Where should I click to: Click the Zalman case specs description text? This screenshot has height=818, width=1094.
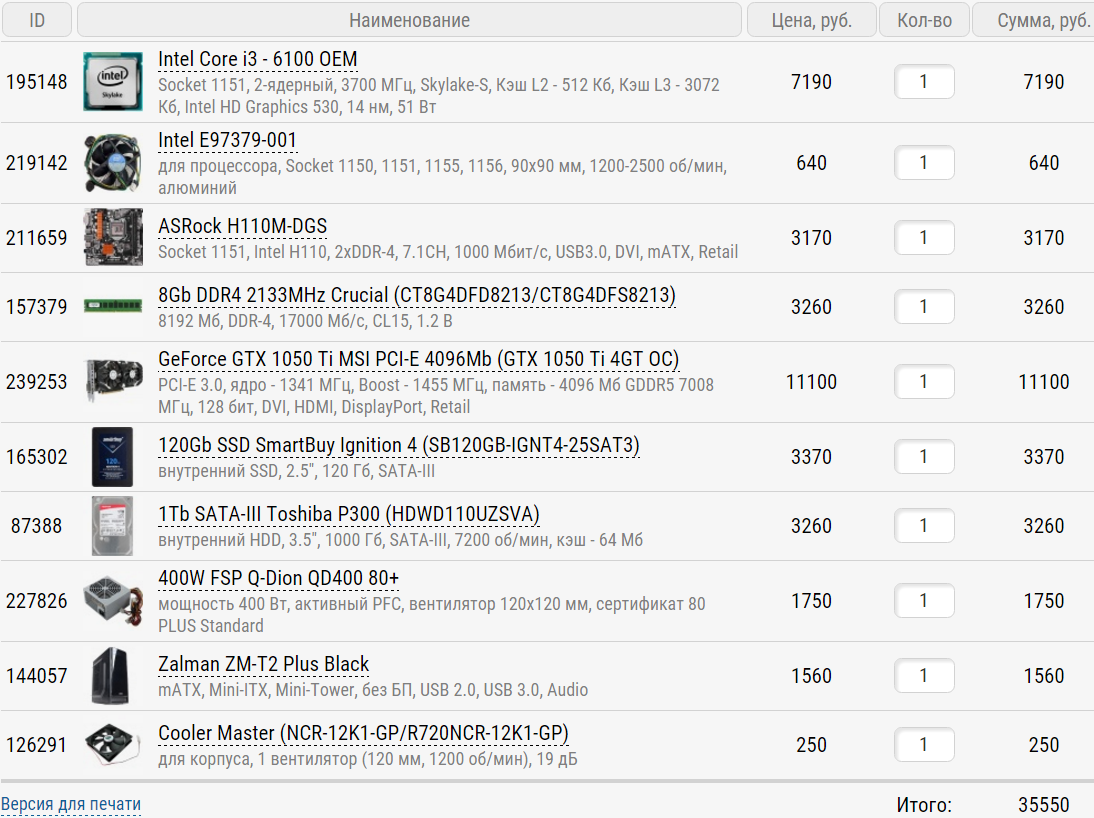373,690
